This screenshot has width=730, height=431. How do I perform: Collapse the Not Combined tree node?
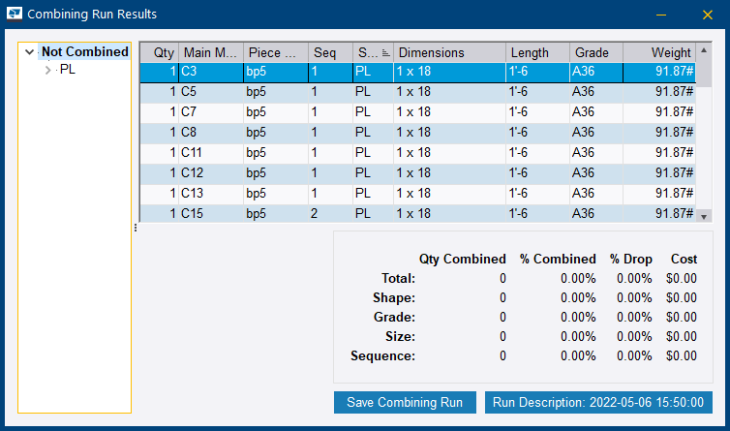[x=29, y=52]
